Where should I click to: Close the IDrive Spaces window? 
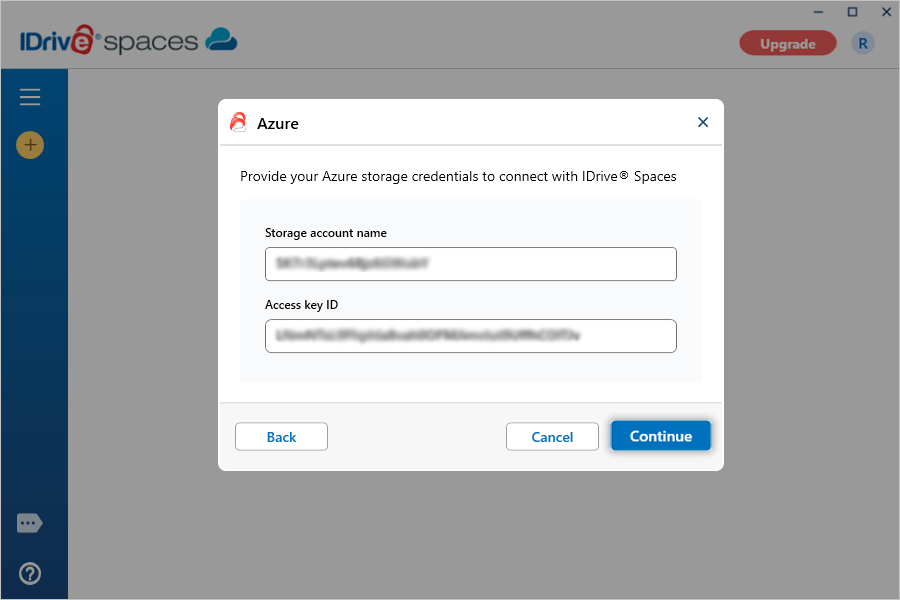(x=886, y=12)
